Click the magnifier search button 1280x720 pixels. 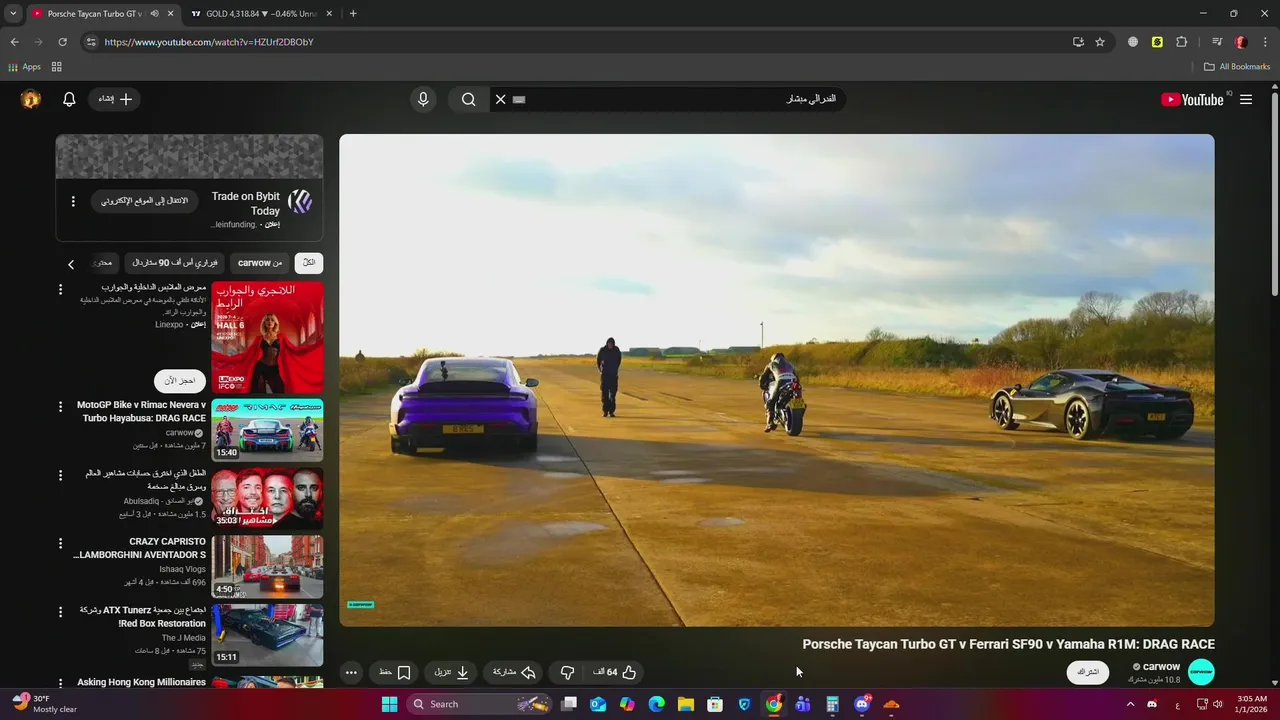coord(468,99)
